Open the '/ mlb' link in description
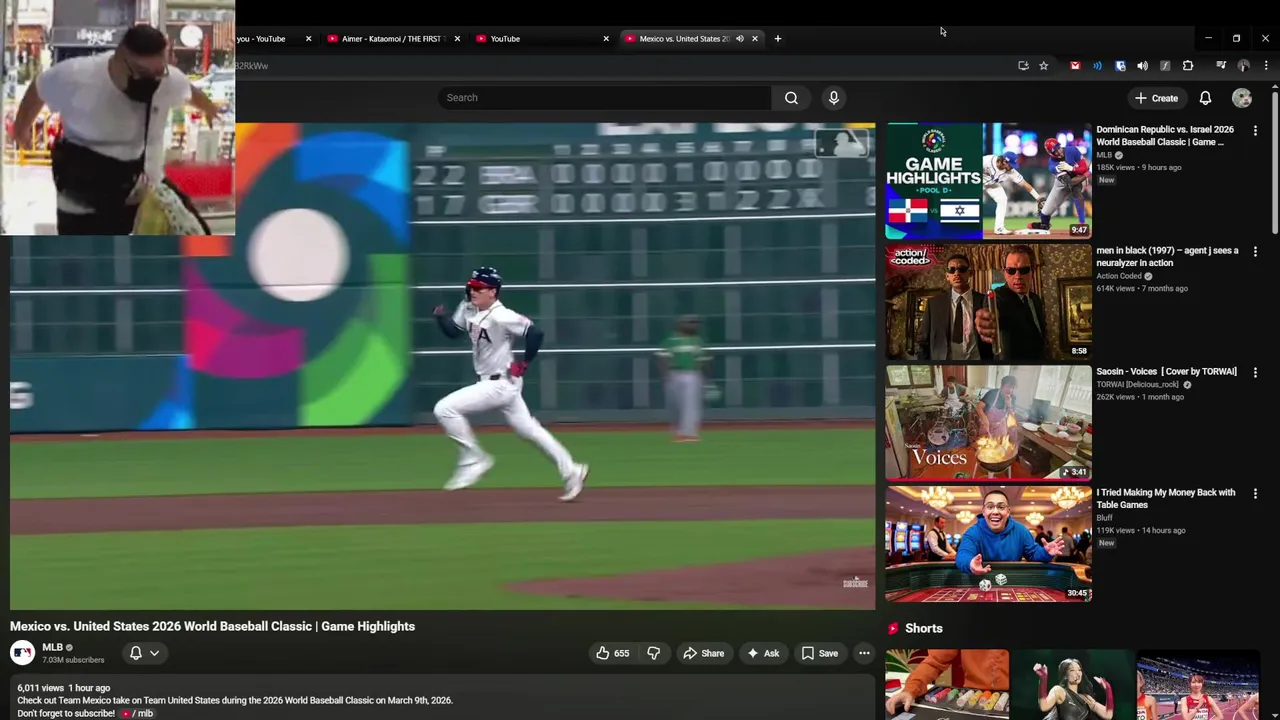The image size is (1280, 720). coord(138,713)
